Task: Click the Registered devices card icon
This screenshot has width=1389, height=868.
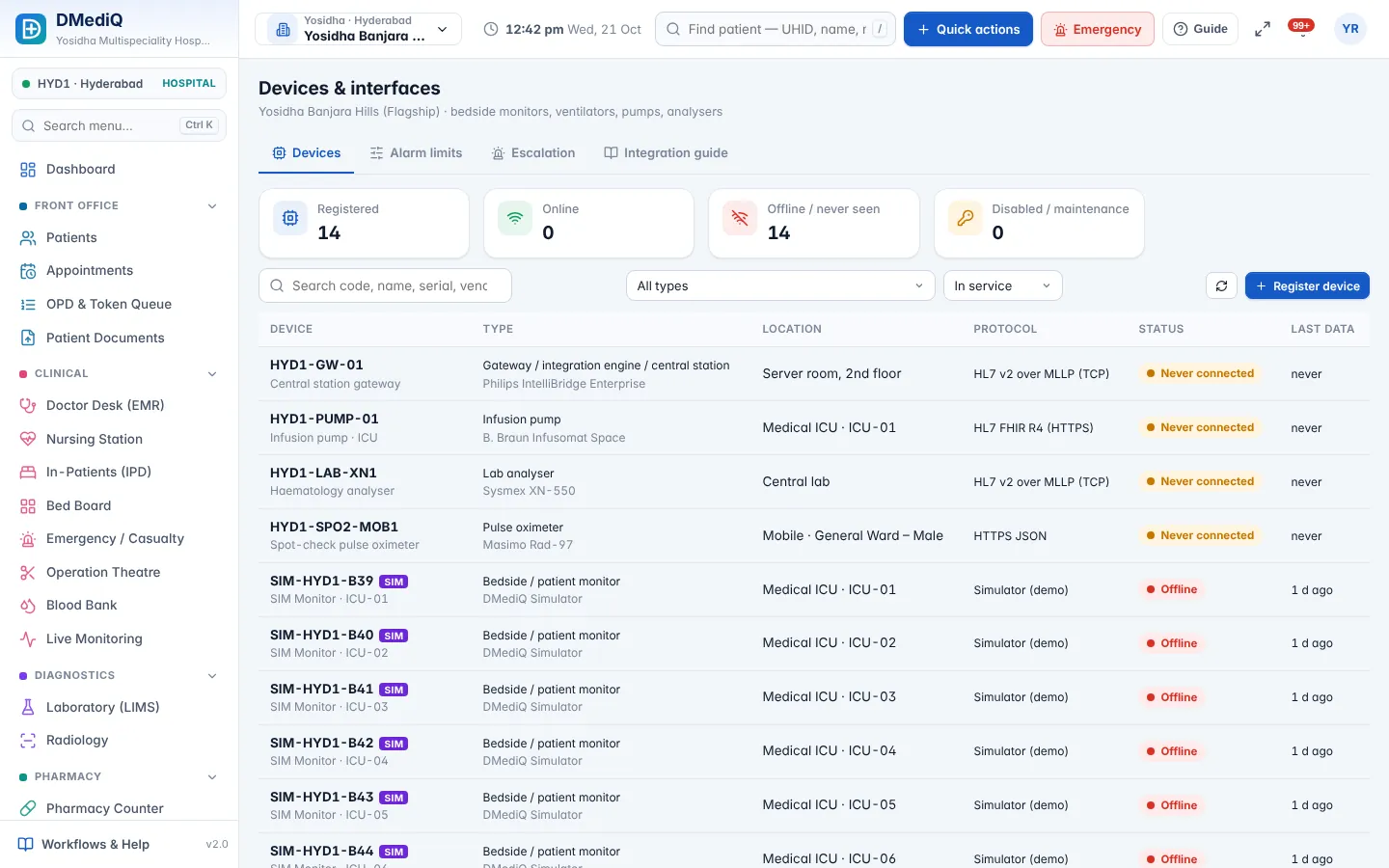Action: coord(290,218)
